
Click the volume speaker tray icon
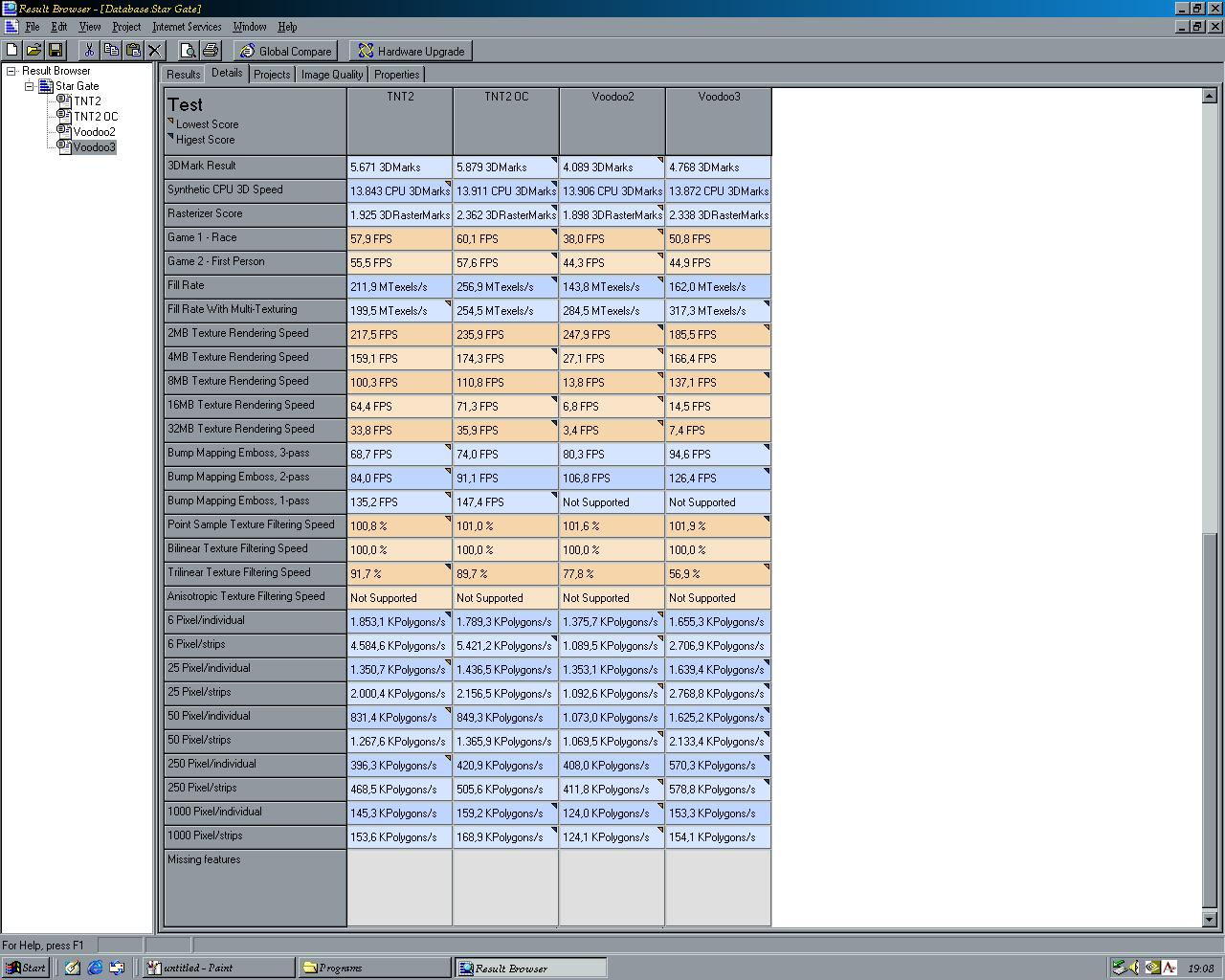click(1135, 968)
